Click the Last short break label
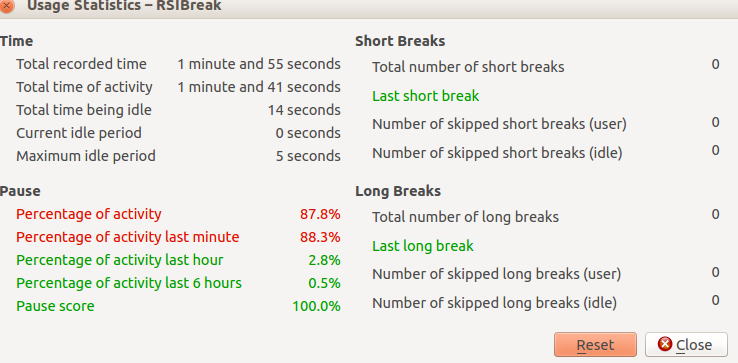The image size is (738, 363). (425, 96)
